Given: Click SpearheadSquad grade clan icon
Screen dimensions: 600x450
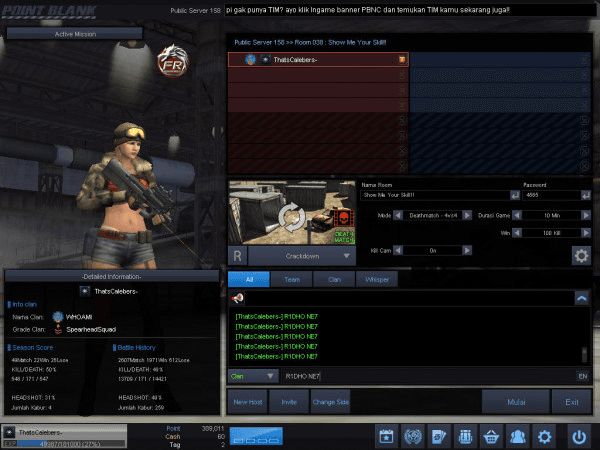Looking at the screenshot, I should pyautogui.click(x=58, y=329).
